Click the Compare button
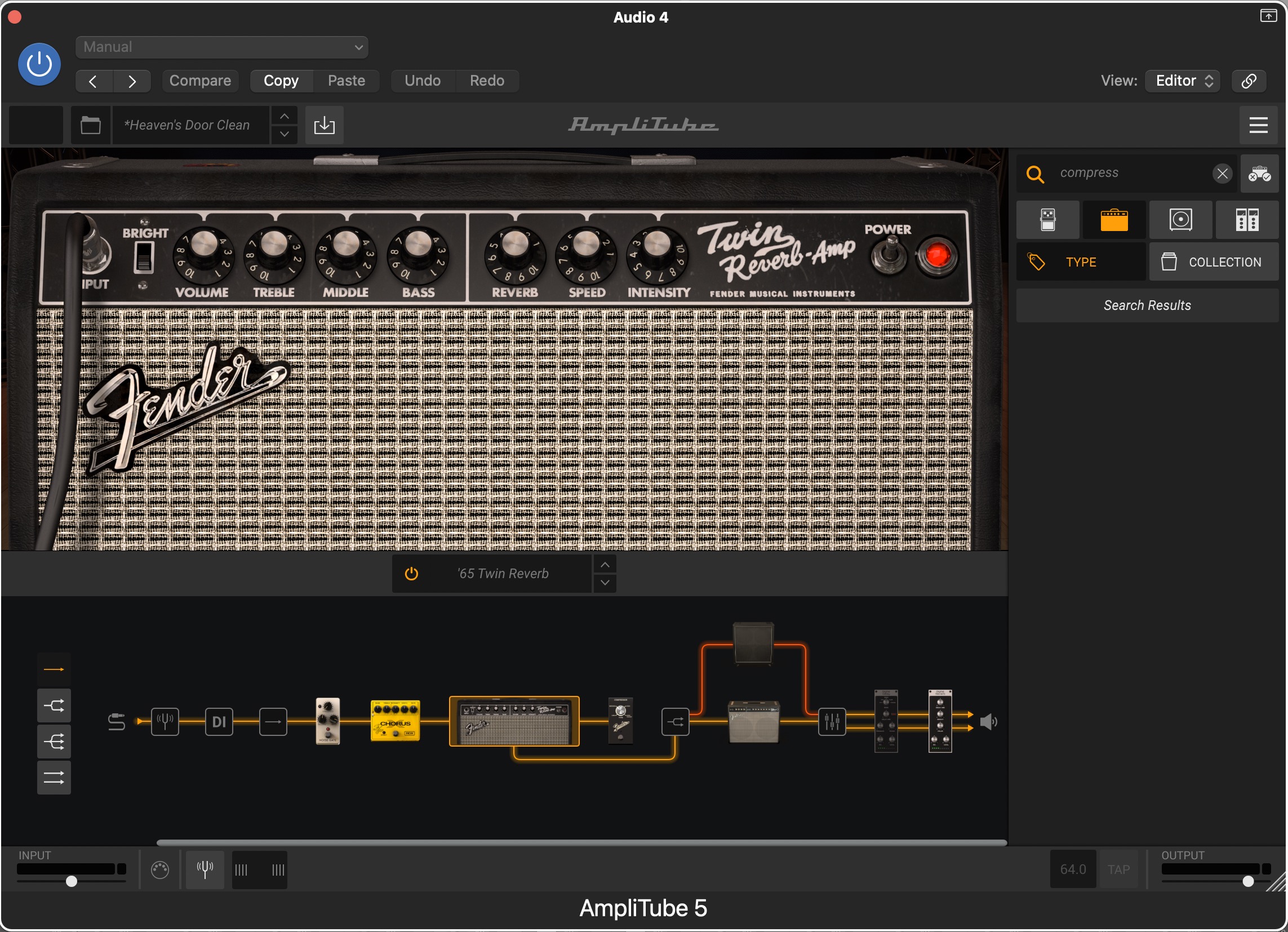Image resolution: width=1288 pixels, height=932 pixels. pos(200,81)
